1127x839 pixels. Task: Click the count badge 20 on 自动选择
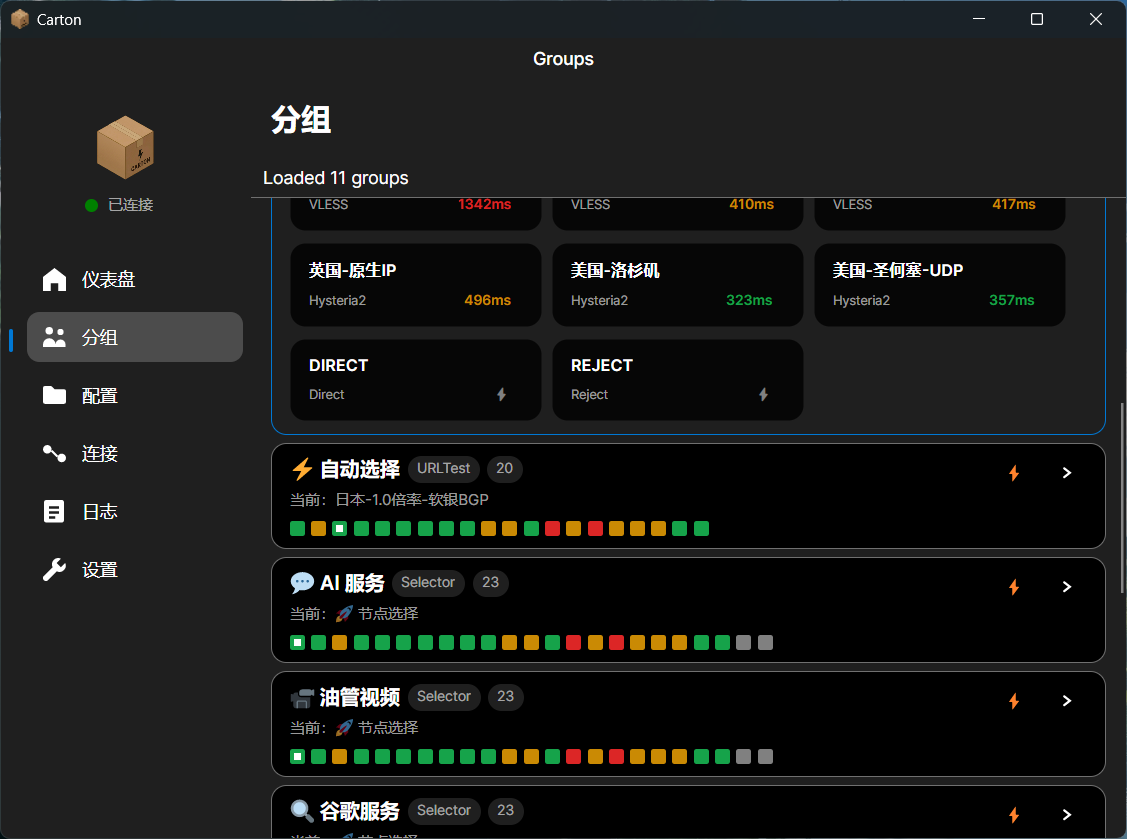coord(505,469)
